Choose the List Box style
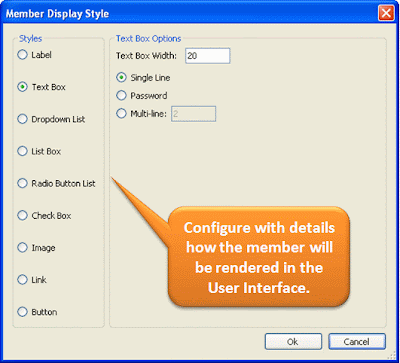The image size is (400, 363). coord(22,151)
